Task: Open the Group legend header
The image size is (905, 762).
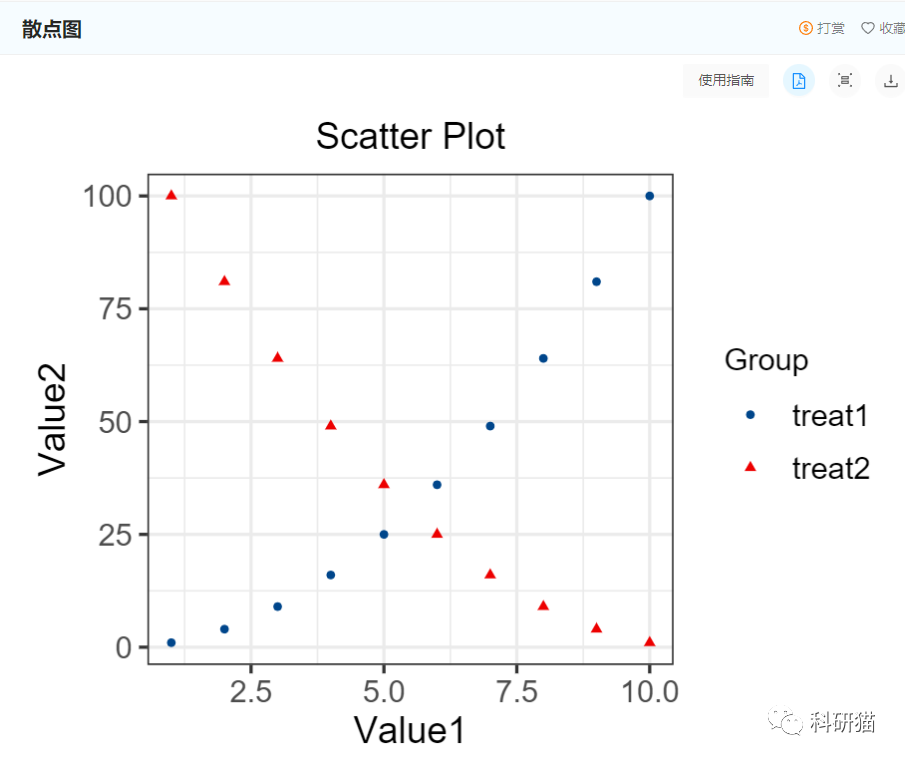Action: click(x=766, y=360)
